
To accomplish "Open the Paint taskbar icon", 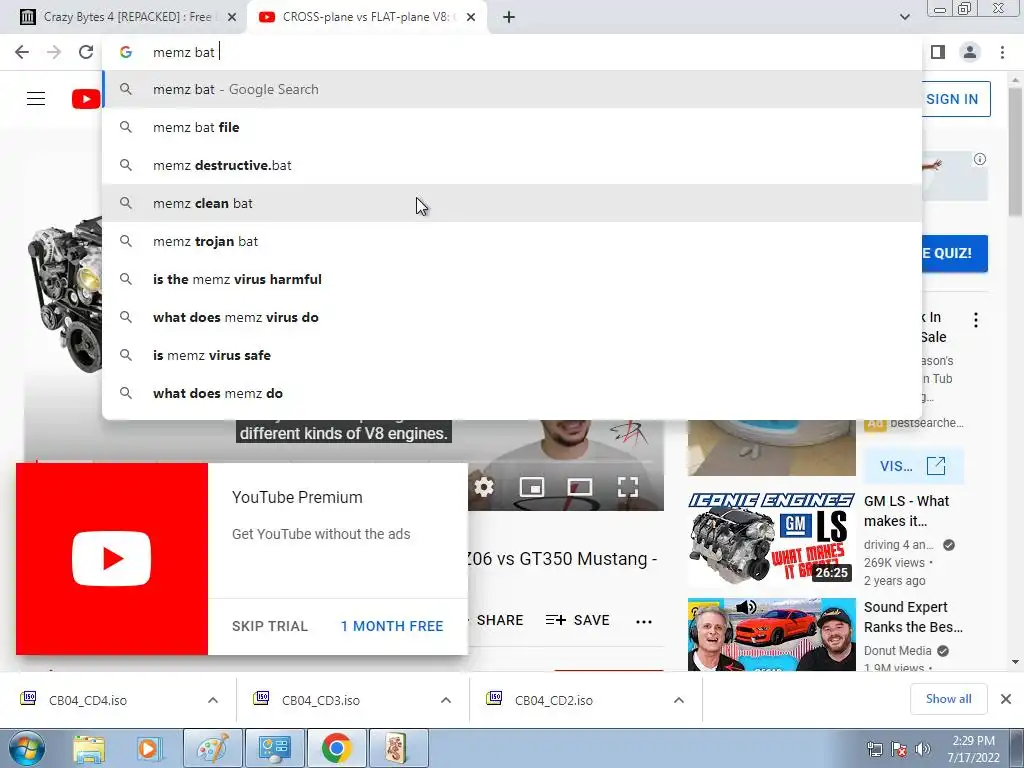I will pyautogui.click(x=213, y=748).
